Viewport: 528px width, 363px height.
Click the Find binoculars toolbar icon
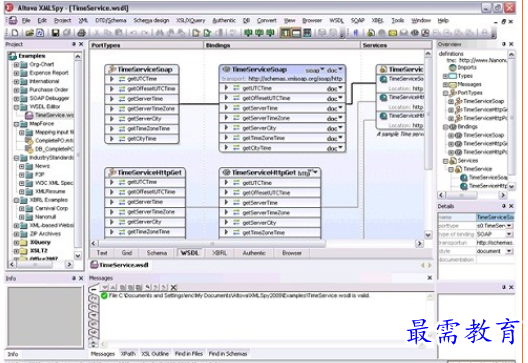click(x=159, y=33)
